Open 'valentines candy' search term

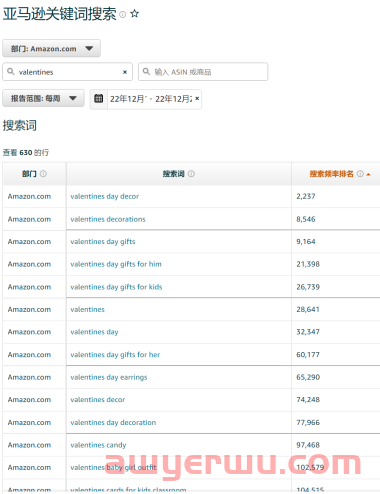[98, 445]
